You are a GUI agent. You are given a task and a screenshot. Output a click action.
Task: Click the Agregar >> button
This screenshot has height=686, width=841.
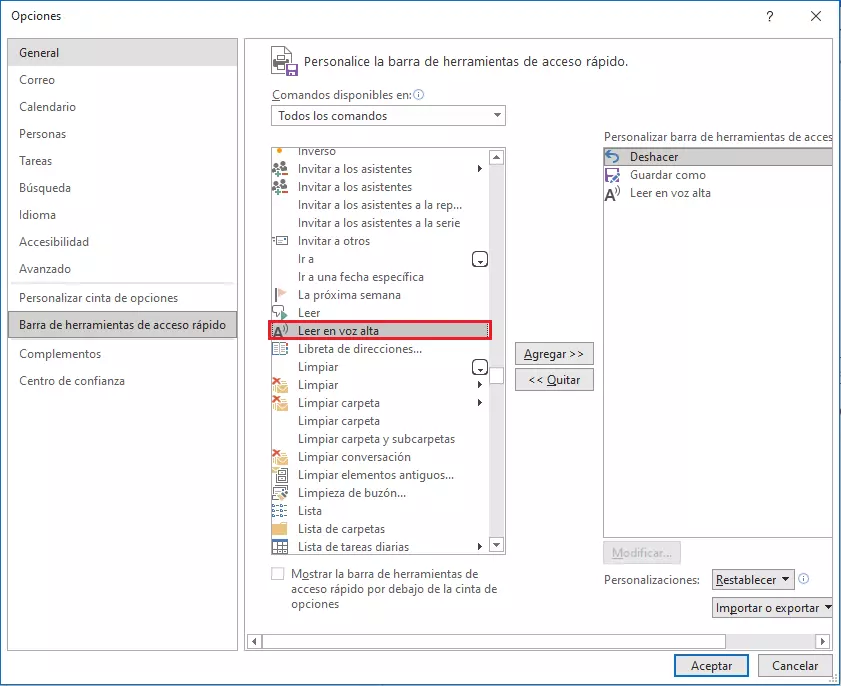click(554, 354)
